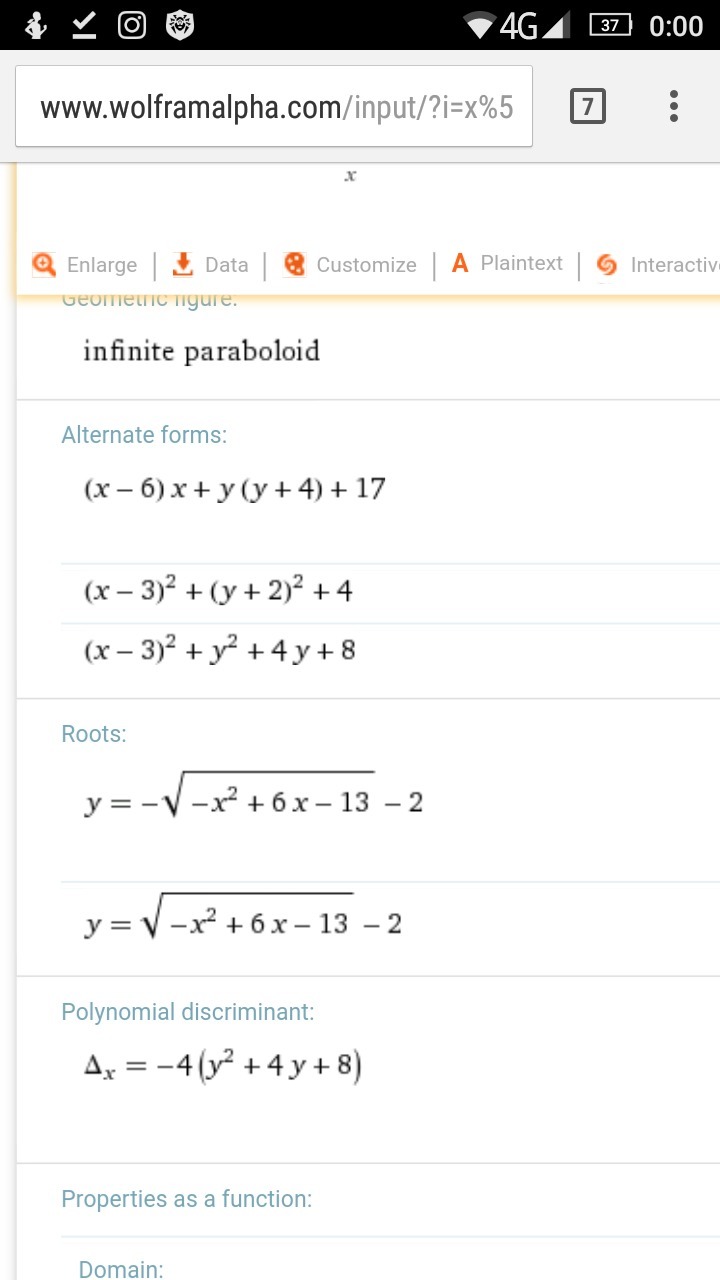Select the wolframalpha.com address bar

tap(274, 106)
